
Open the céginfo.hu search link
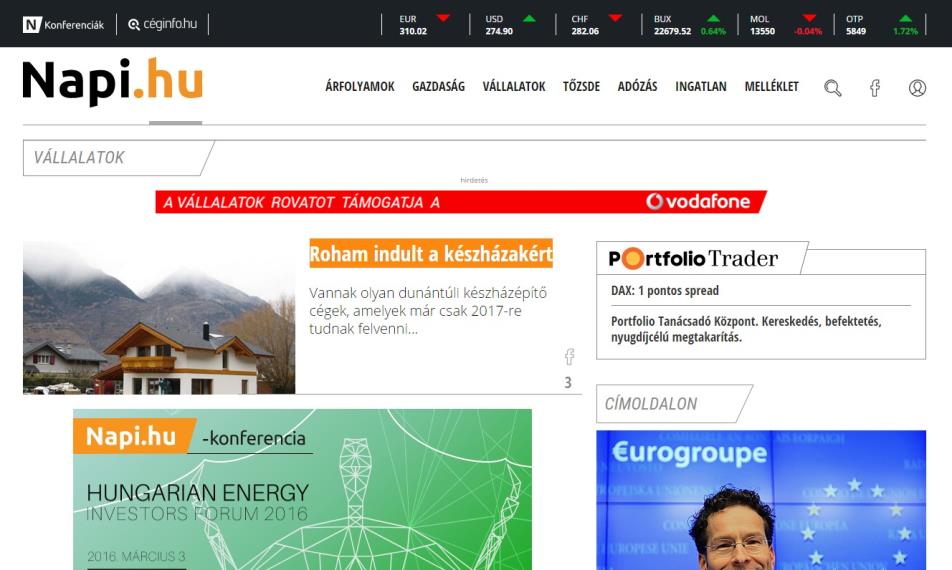click(x=163, y=24)
